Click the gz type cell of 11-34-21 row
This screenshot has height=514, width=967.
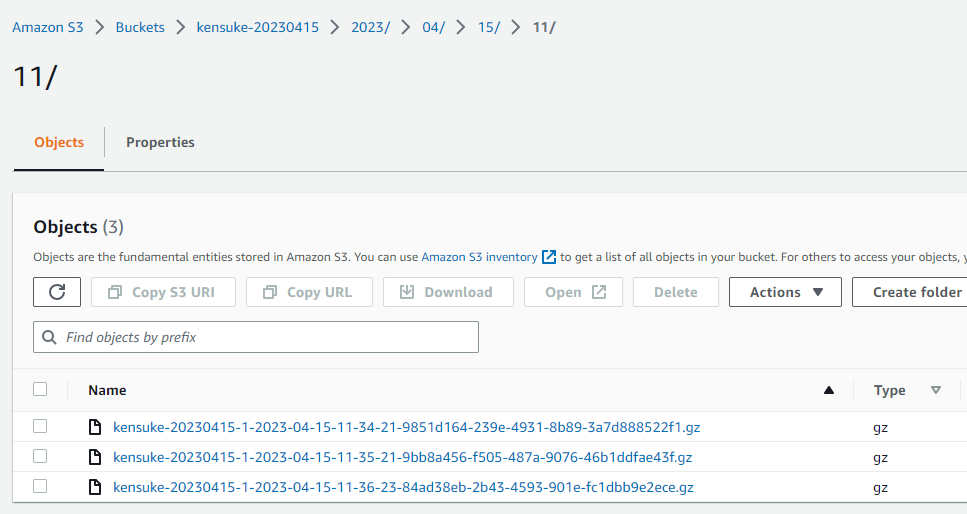881,428
